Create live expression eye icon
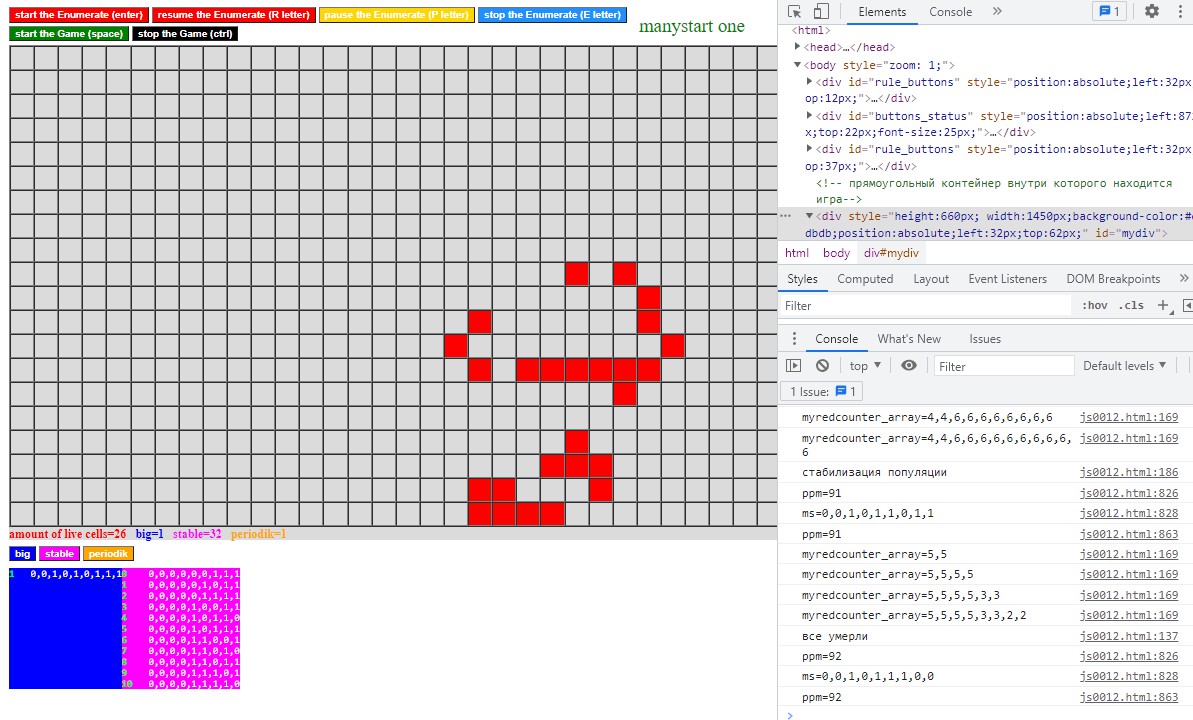 908,365
